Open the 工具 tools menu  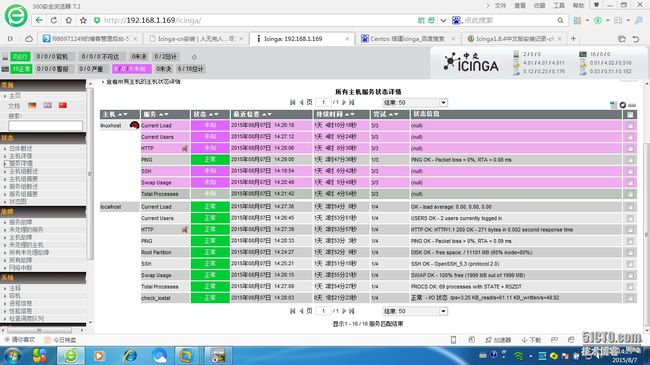click(559, 5)
